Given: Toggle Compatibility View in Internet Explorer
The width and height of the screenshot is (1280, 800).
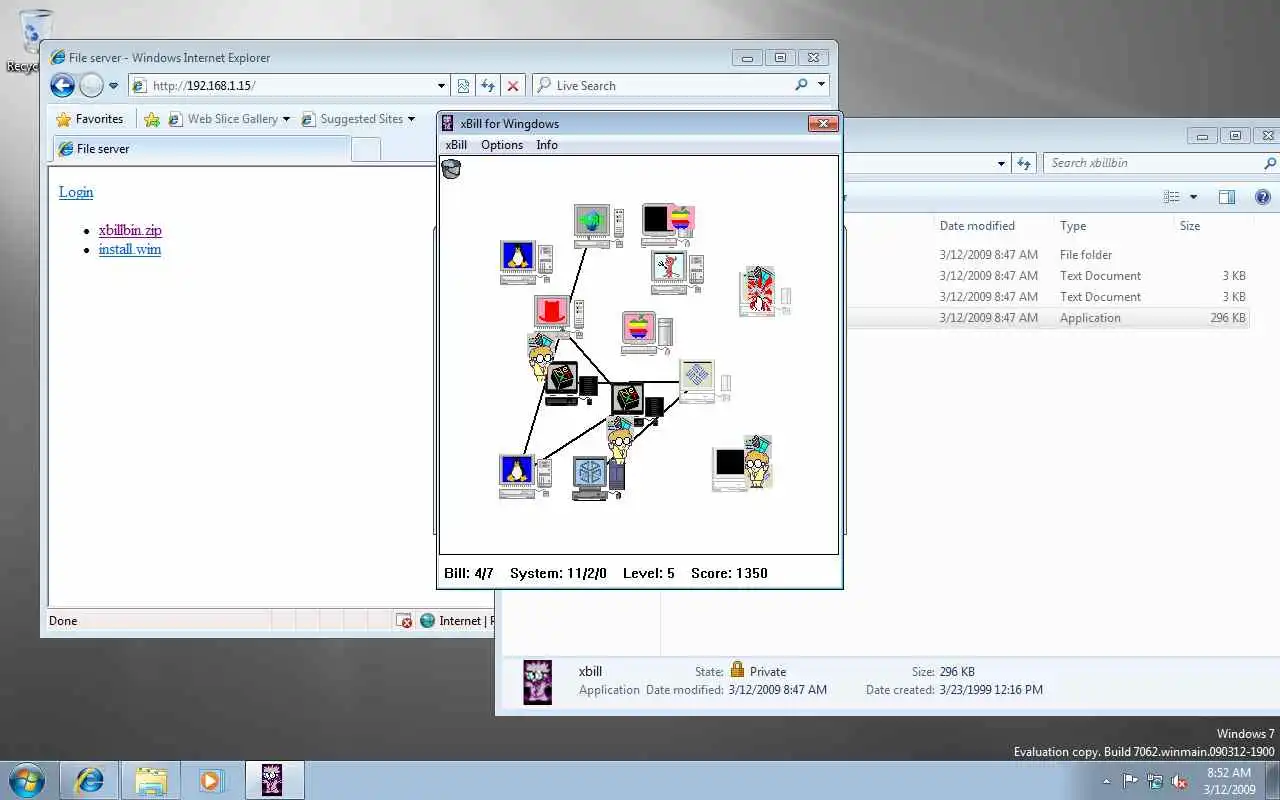Looking at the screenshot, I should pyautogui.click(x=463, y=86).
